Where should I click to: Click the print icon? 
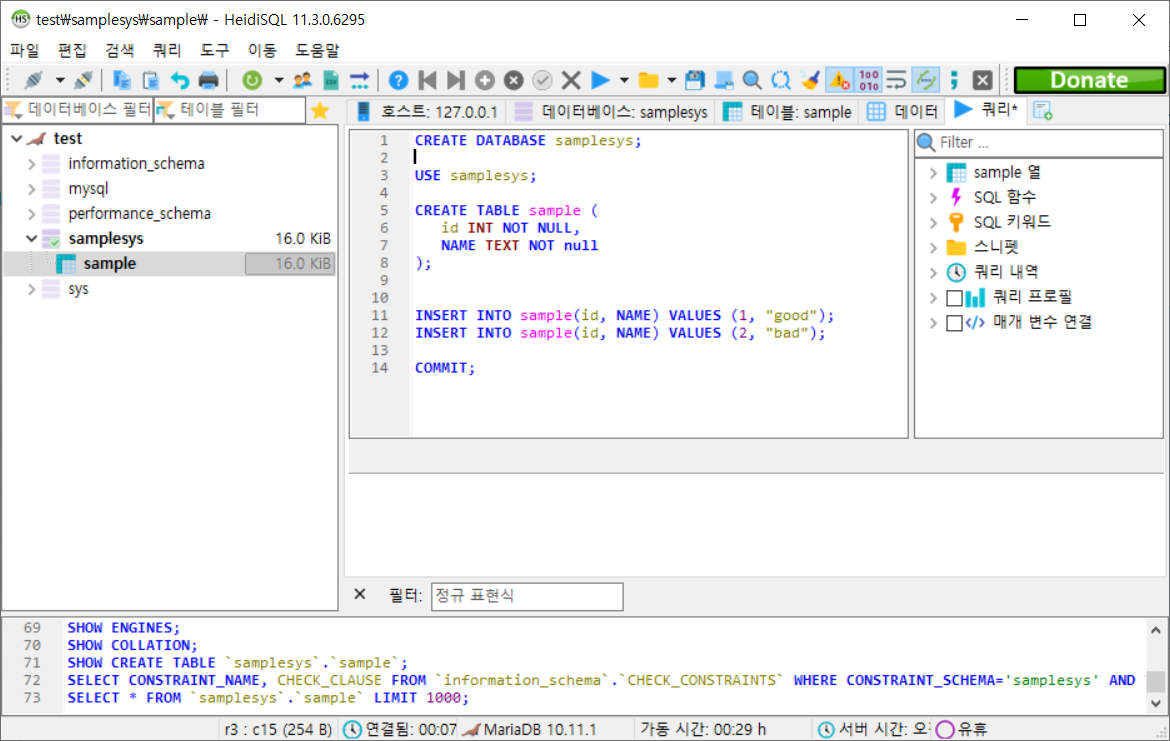(x=209, y=80)
